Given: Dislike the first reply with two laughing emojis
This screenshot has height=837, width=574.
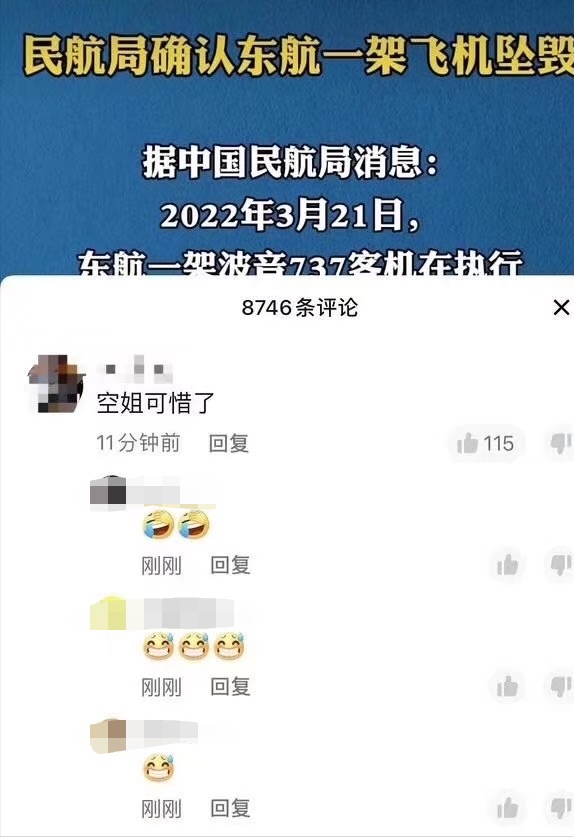Looking at the screenshot, I should (561, 565).
